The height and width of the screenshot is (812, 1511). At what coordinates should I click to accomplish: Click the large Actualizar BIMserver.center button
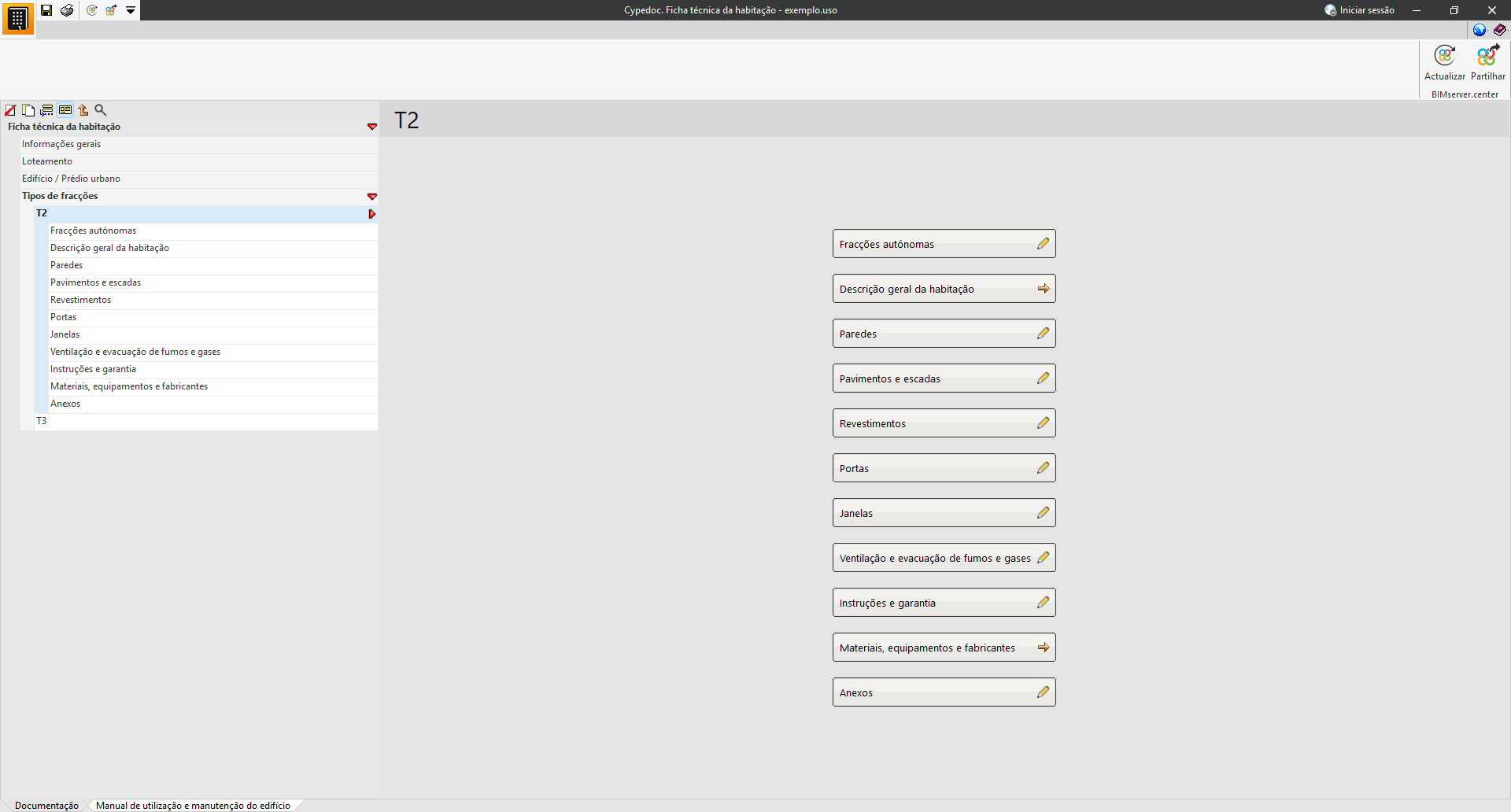1445,63
